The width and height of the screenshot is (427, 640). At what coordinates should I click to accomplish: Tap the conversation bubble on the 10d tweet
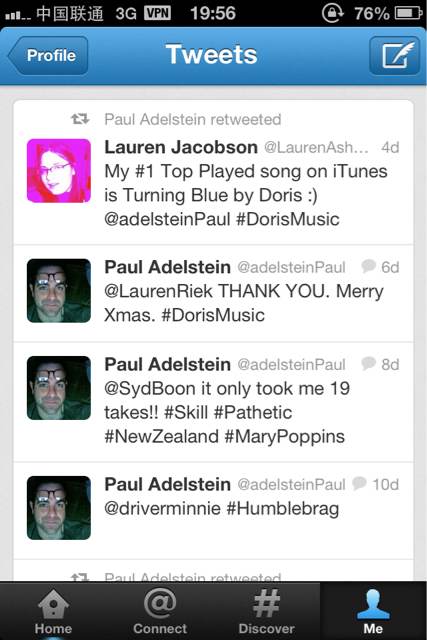click(359, 483)
